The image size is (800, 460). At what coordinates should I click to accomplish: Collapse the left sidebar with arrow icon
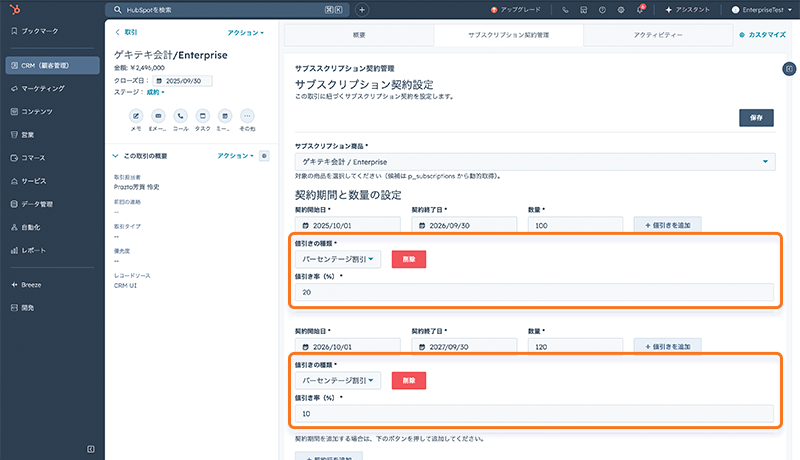(91, 447)
